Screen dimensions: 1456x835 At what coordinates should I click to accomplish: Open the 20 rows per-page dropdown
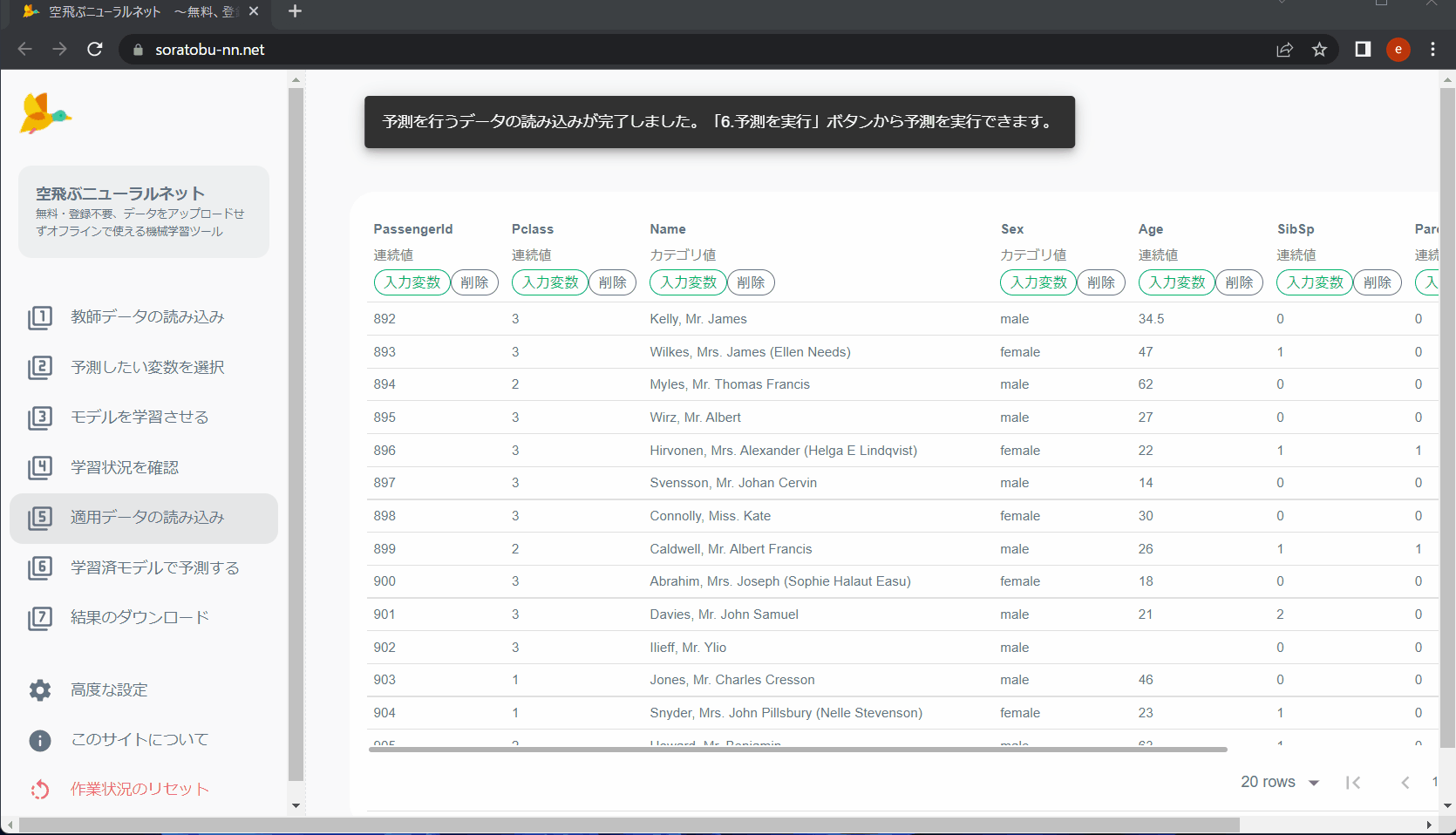tap(1280, 783)
